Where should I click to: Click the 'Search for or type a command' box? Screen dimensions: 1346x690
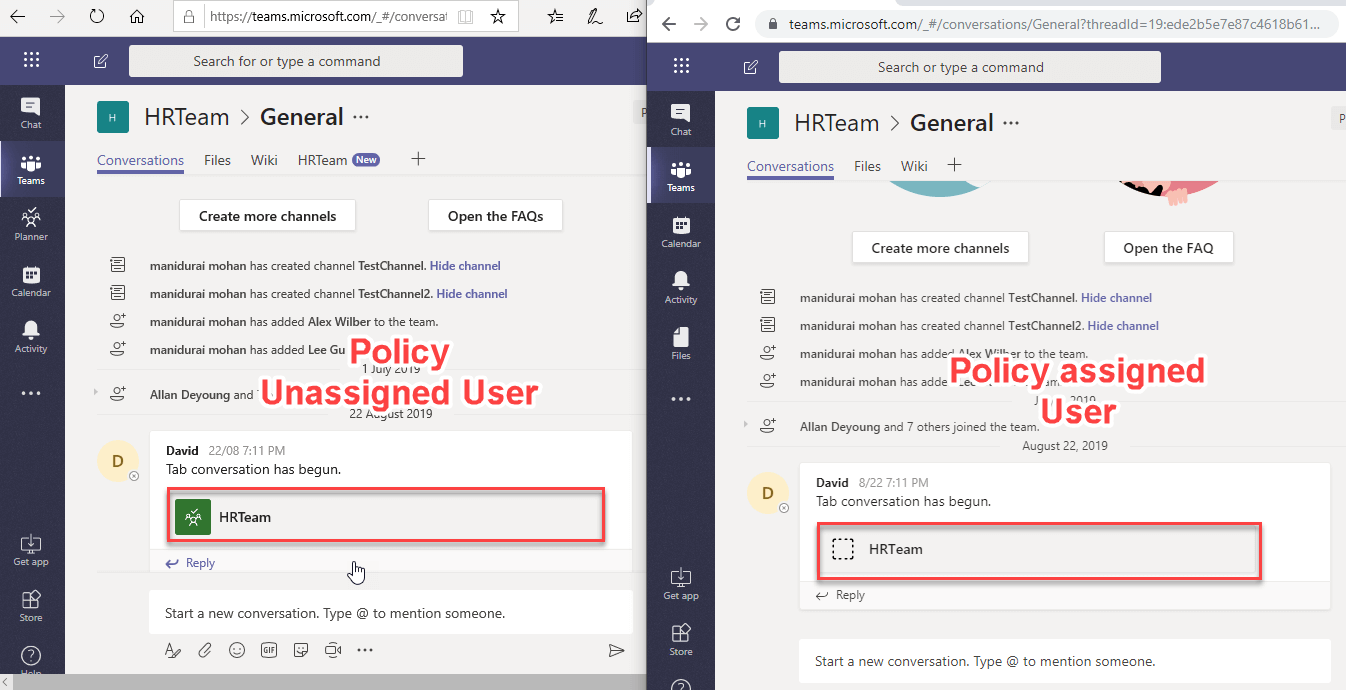tap(296, 61)
